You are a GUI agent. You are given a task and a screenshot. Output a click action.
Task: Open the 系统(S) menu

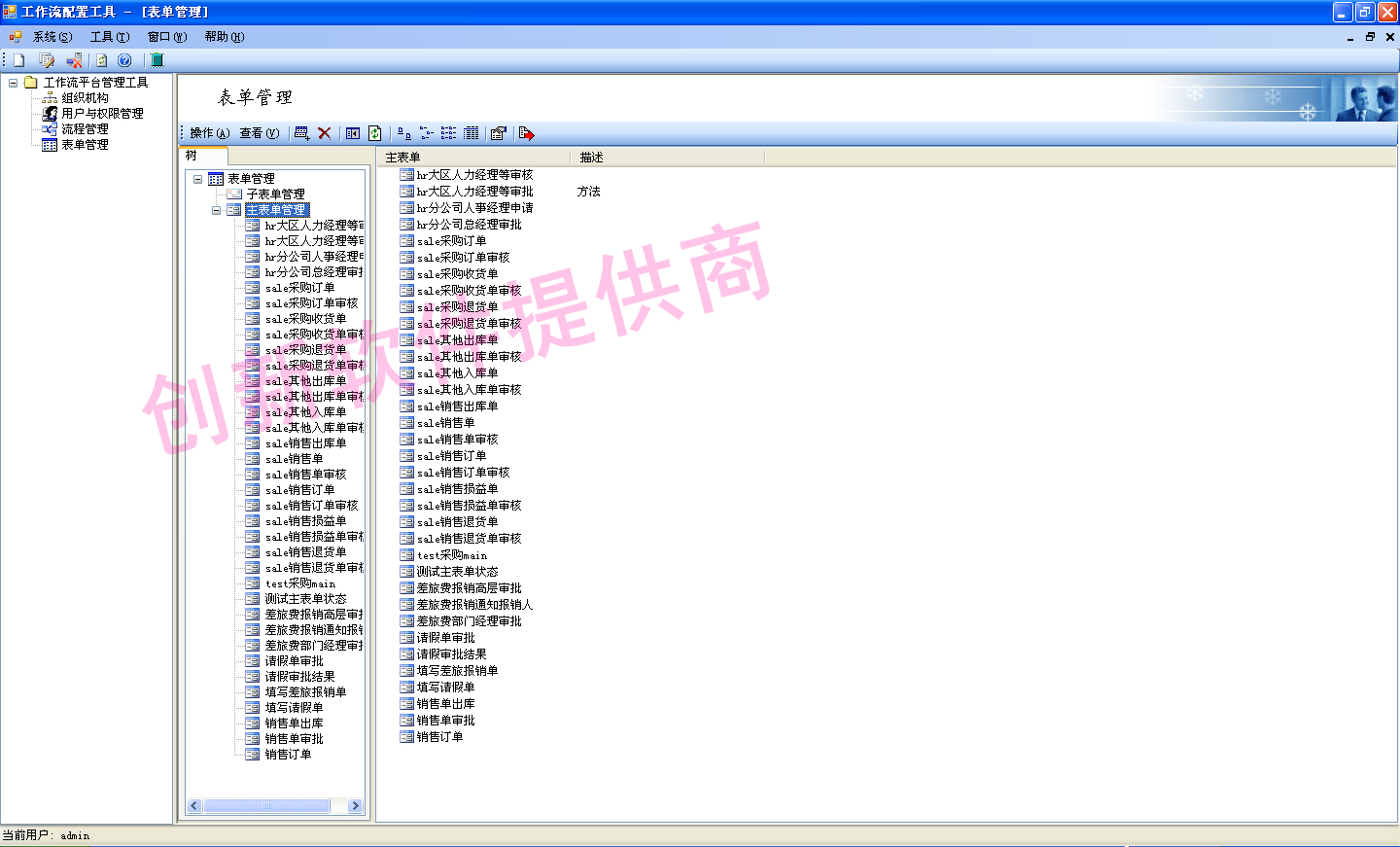click(x=52, y=37)
